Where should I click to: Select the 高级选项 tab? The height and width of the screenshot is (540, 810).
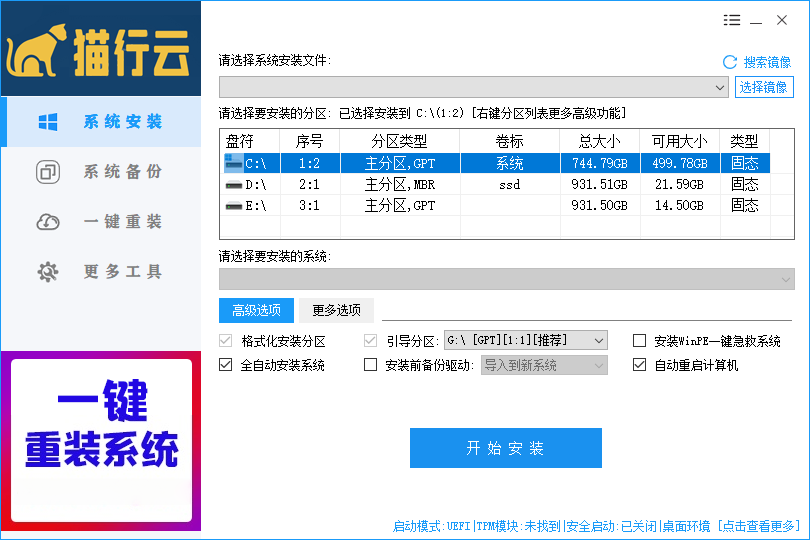coord(256,310)
